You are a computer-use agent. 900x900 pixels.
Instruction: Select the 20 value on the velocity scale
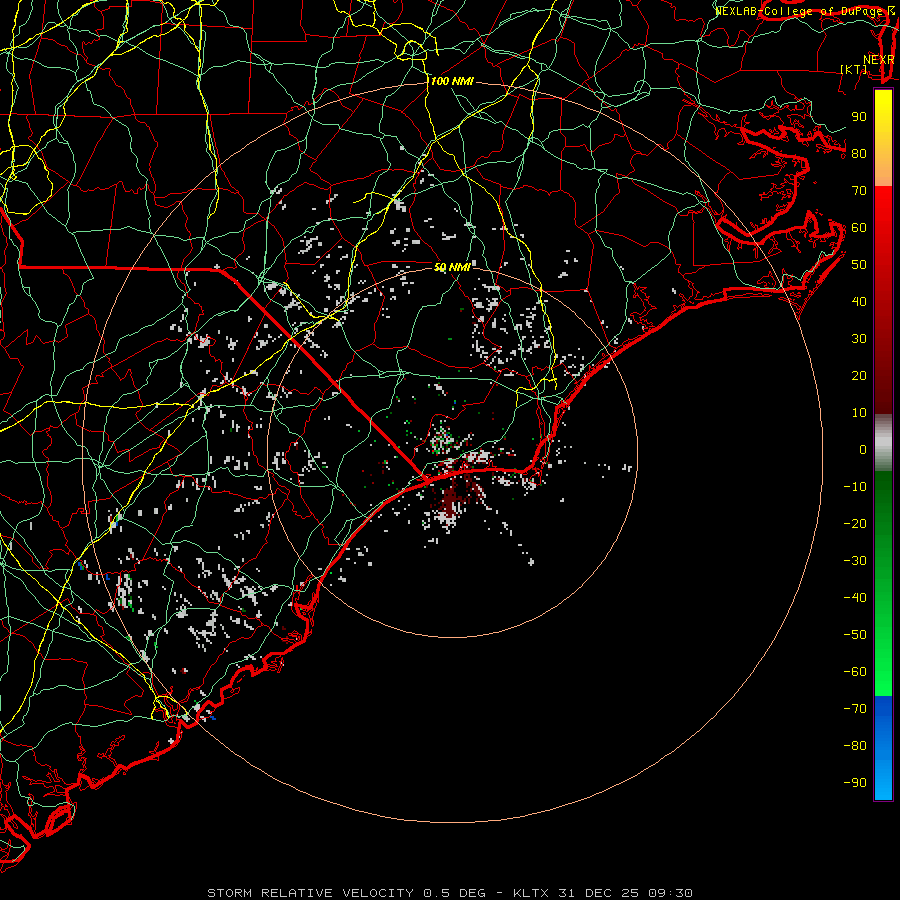[x=859, y=376]
